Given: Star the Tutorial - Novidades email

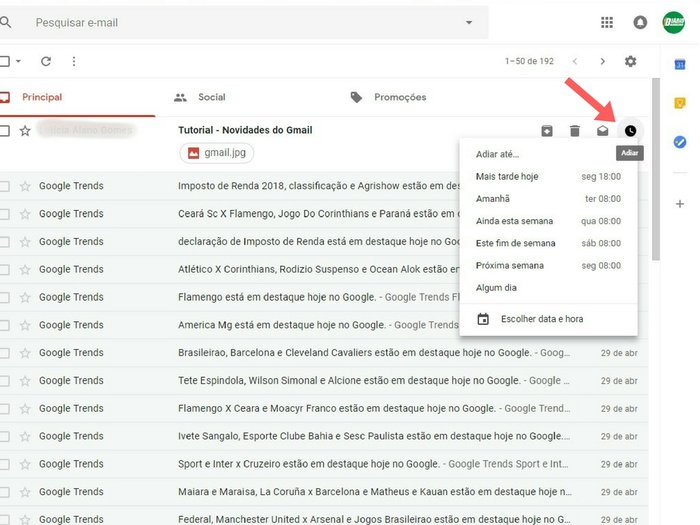Looking at the screenshot, I should click(x=25, y=131).
